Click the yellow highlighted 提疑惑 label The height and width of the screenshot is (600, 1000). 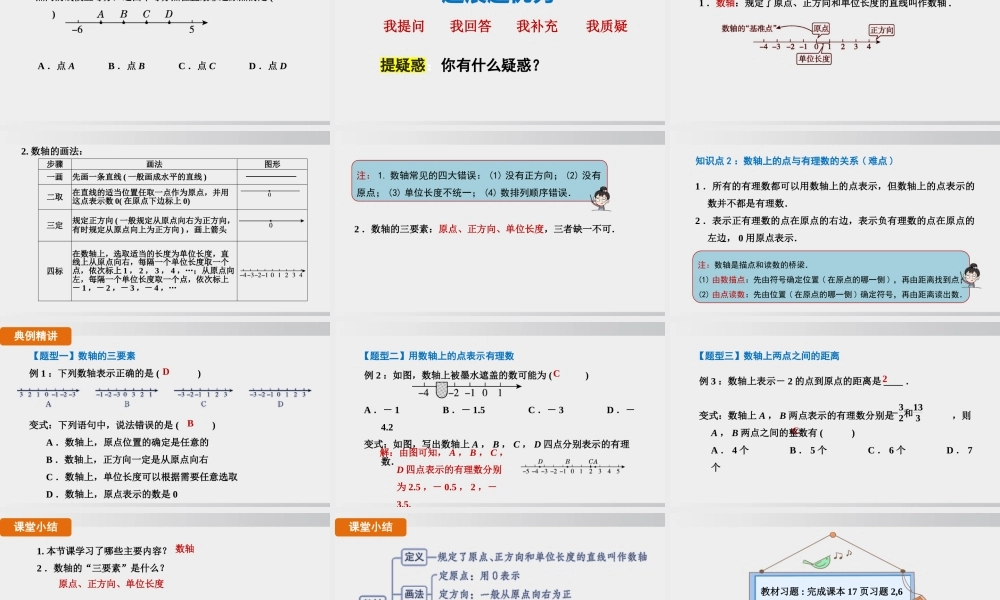402,65
